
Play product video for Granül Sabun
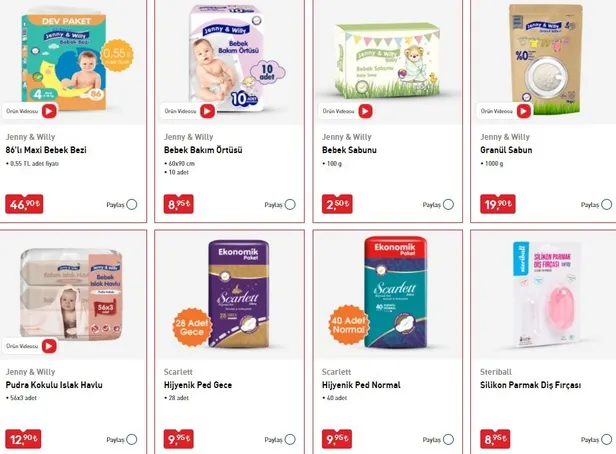(523, 111)
